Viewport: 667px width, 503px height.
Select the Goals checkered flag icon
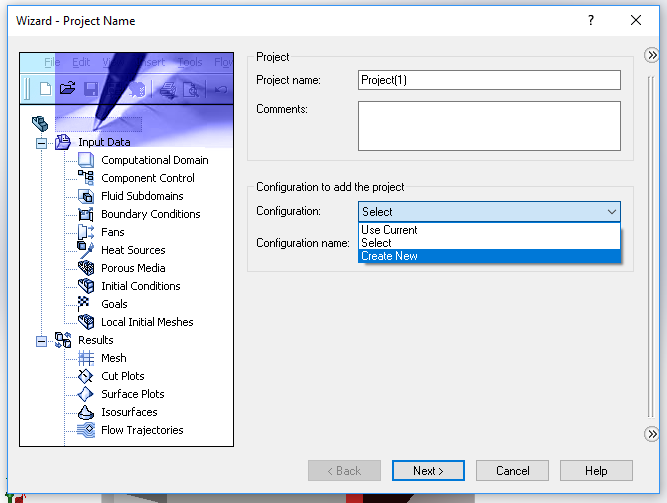pyautogui.click(x=85, y=304)
